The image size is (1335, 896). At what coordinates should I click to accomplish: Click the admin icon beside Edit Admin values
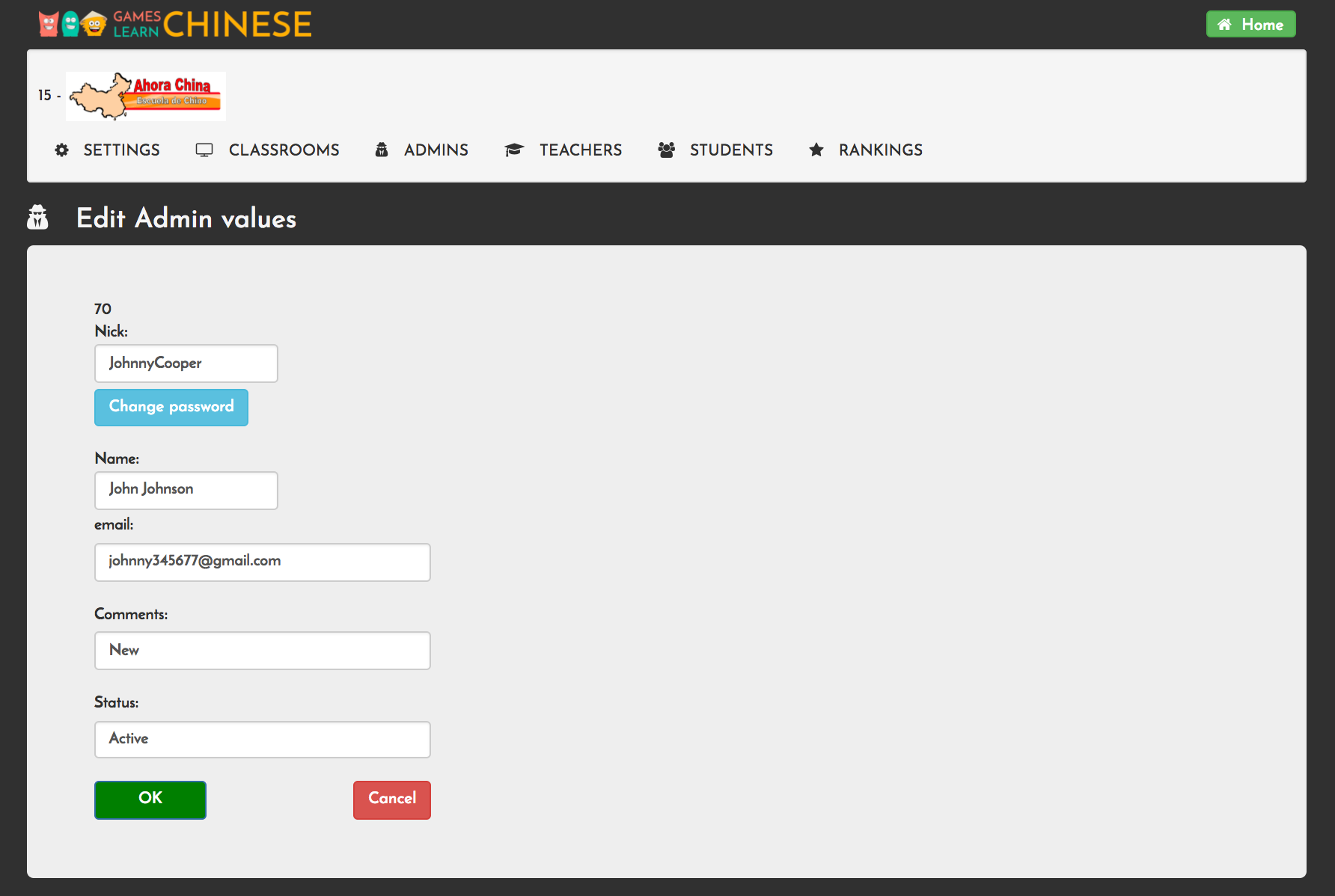coord(37,218)
